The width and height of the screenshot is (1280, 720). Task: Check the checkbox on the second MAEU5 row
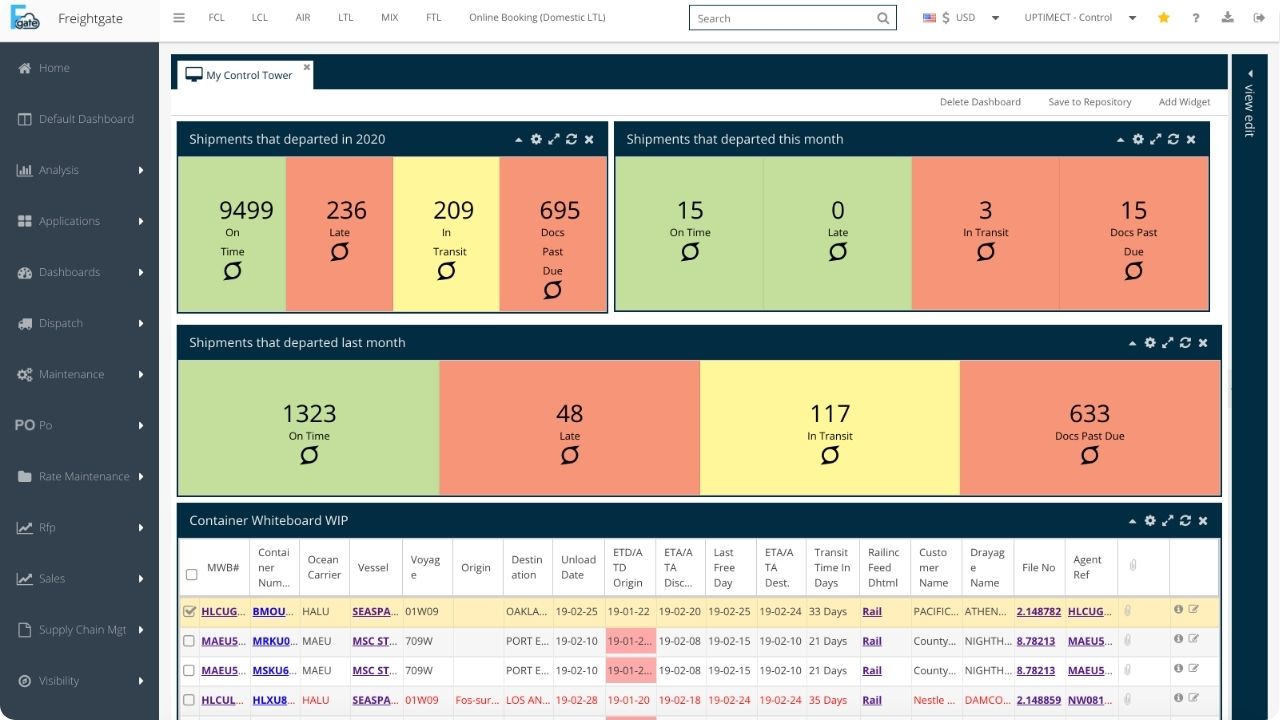pos(189,670)
